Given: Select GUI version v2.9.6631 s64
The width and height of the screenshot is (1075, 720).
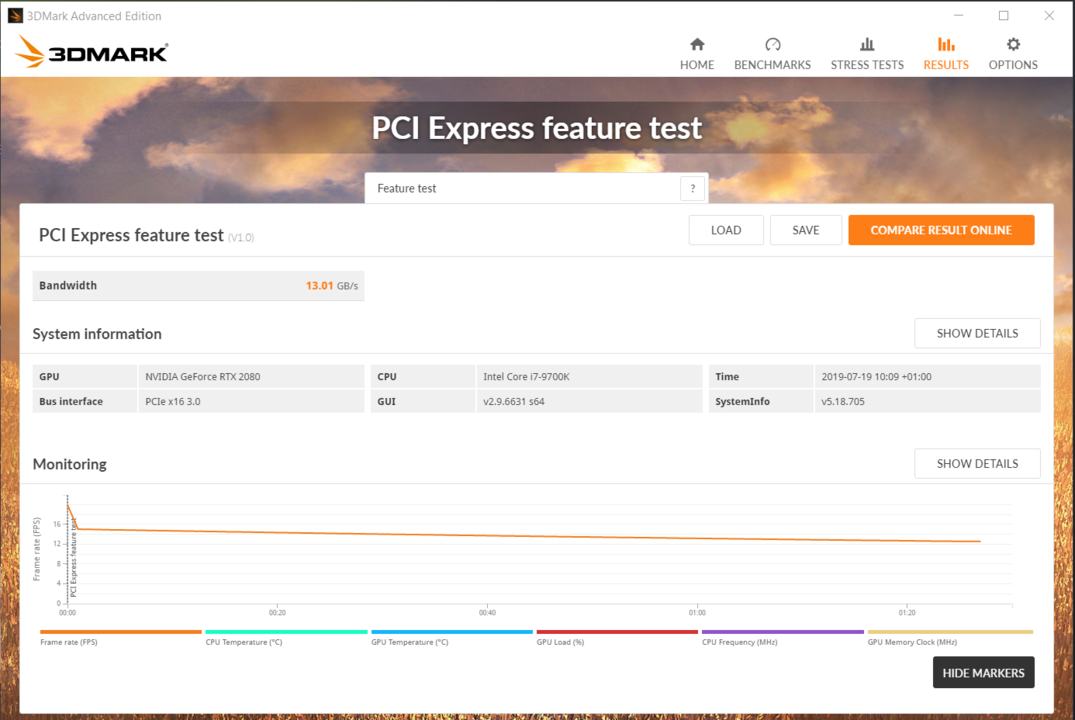Looking at the screenshot, I should coord(514,401).
